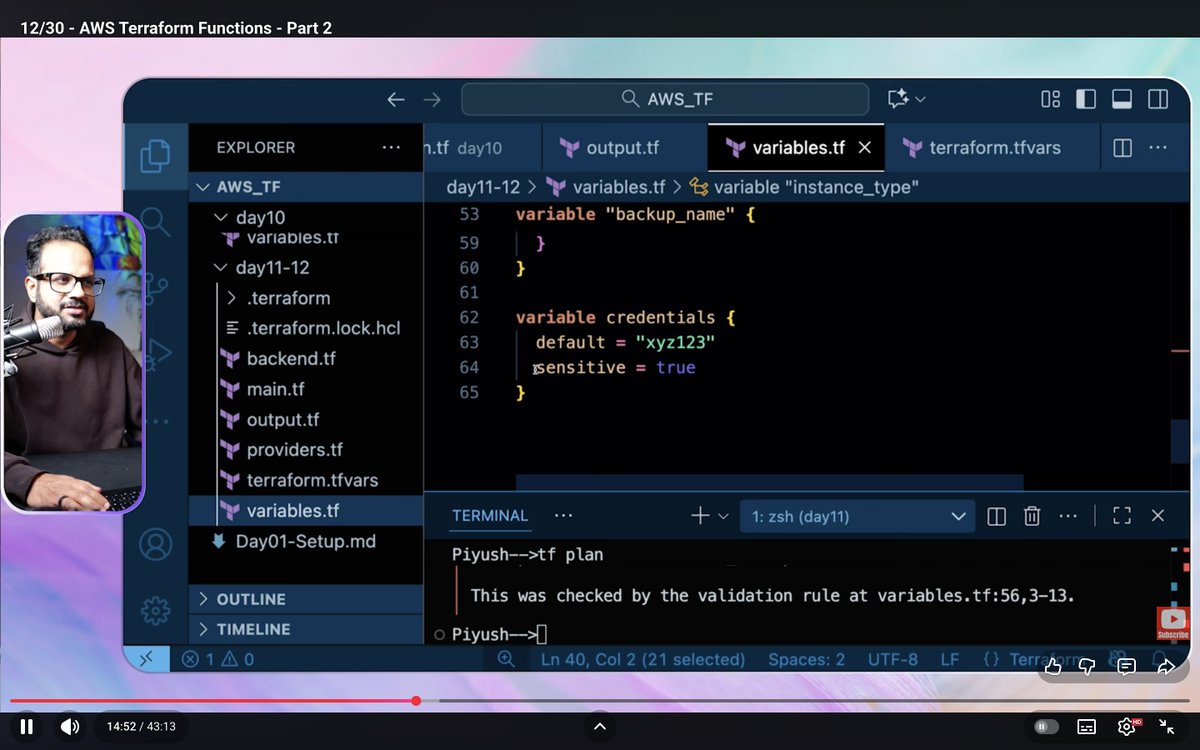Create a new terminal with plus icon
The image size is (1200, 750).
(x=699, y=516)
